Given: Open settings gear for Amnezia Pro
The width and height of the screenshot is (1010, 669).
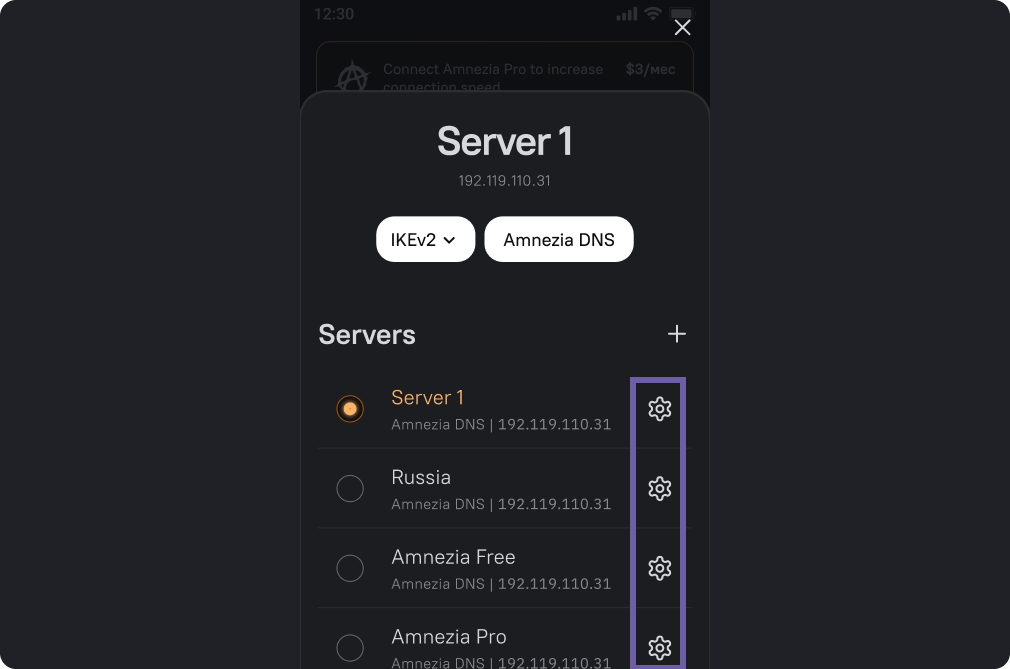Looking at the screenshot, I should (x=659, y=647).
